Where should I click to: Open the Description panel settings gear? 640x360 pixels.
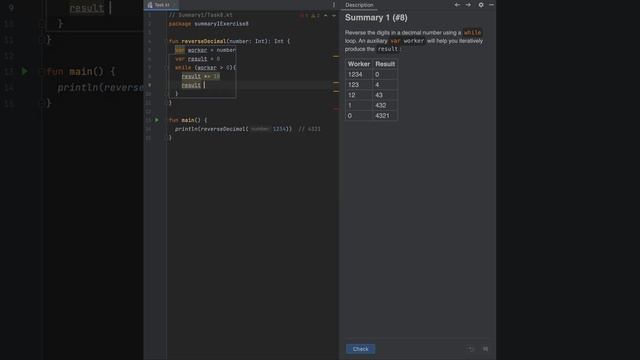481,5
